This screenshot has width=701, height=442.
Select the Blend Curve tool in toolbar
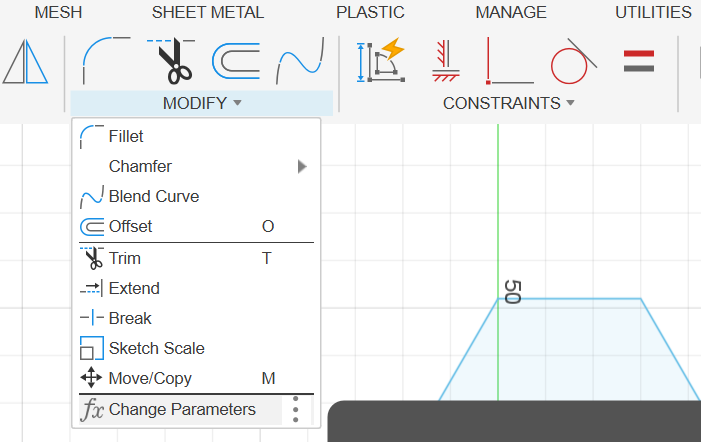coord(300,61)
